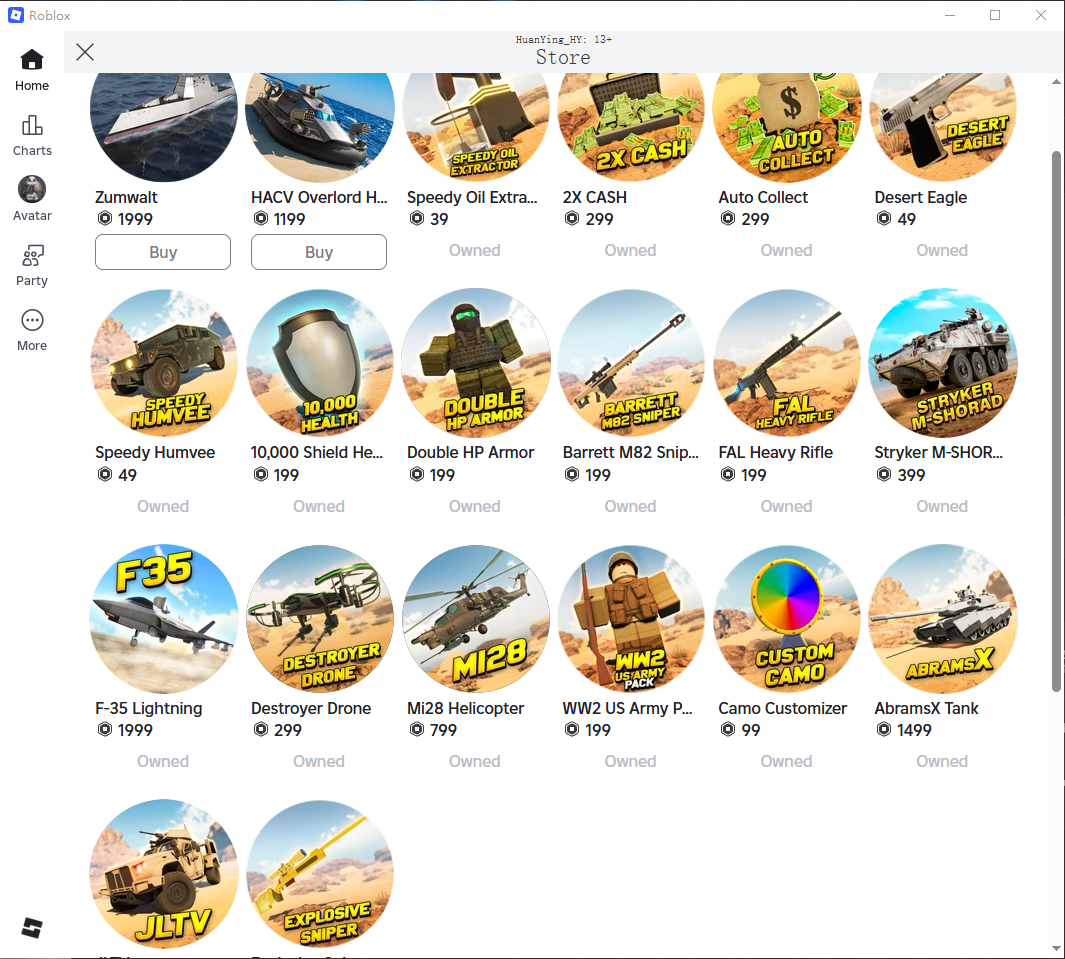Open the More menu in sidebar

pos(32,331)
